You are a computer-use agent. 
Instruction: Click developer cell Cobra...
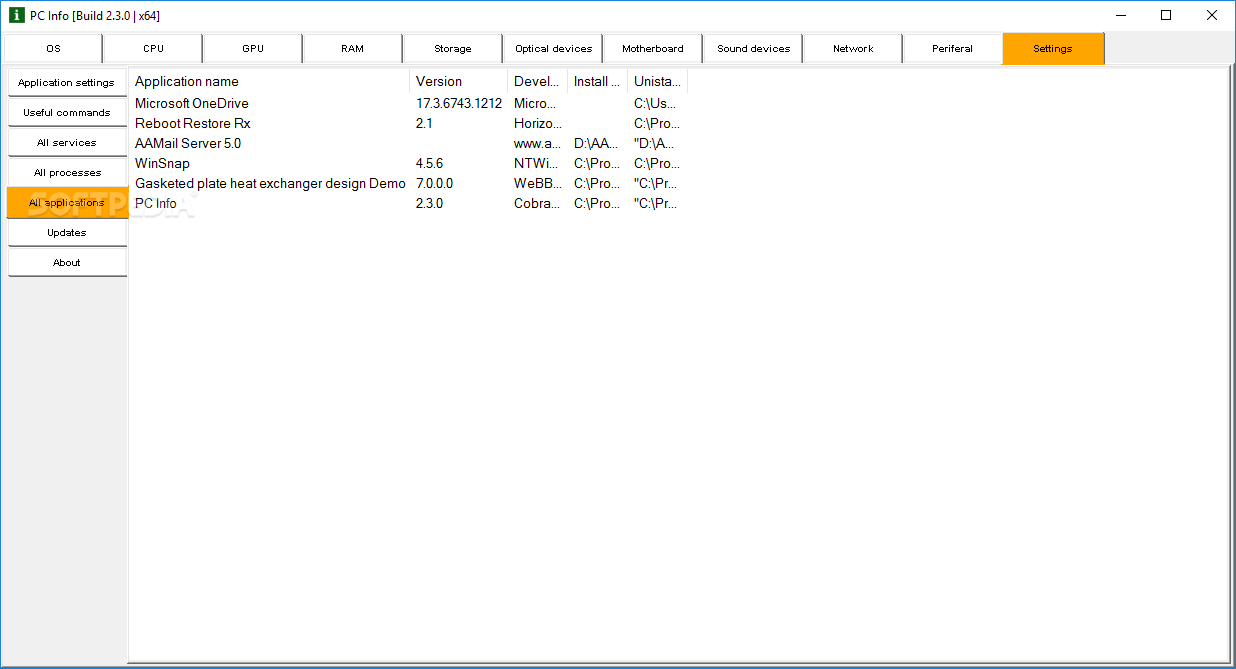pyautogui.click(x=537, y=203)
